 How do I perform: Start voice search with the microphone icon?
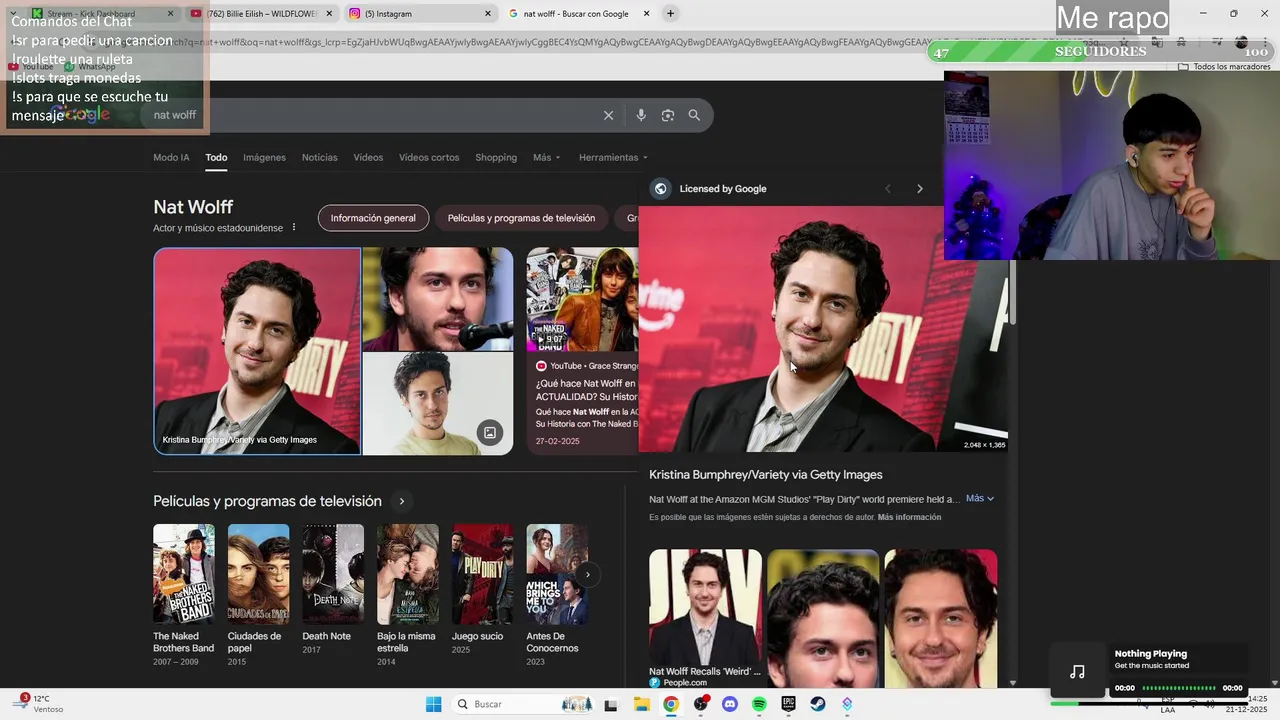click(x=641, y=115)
